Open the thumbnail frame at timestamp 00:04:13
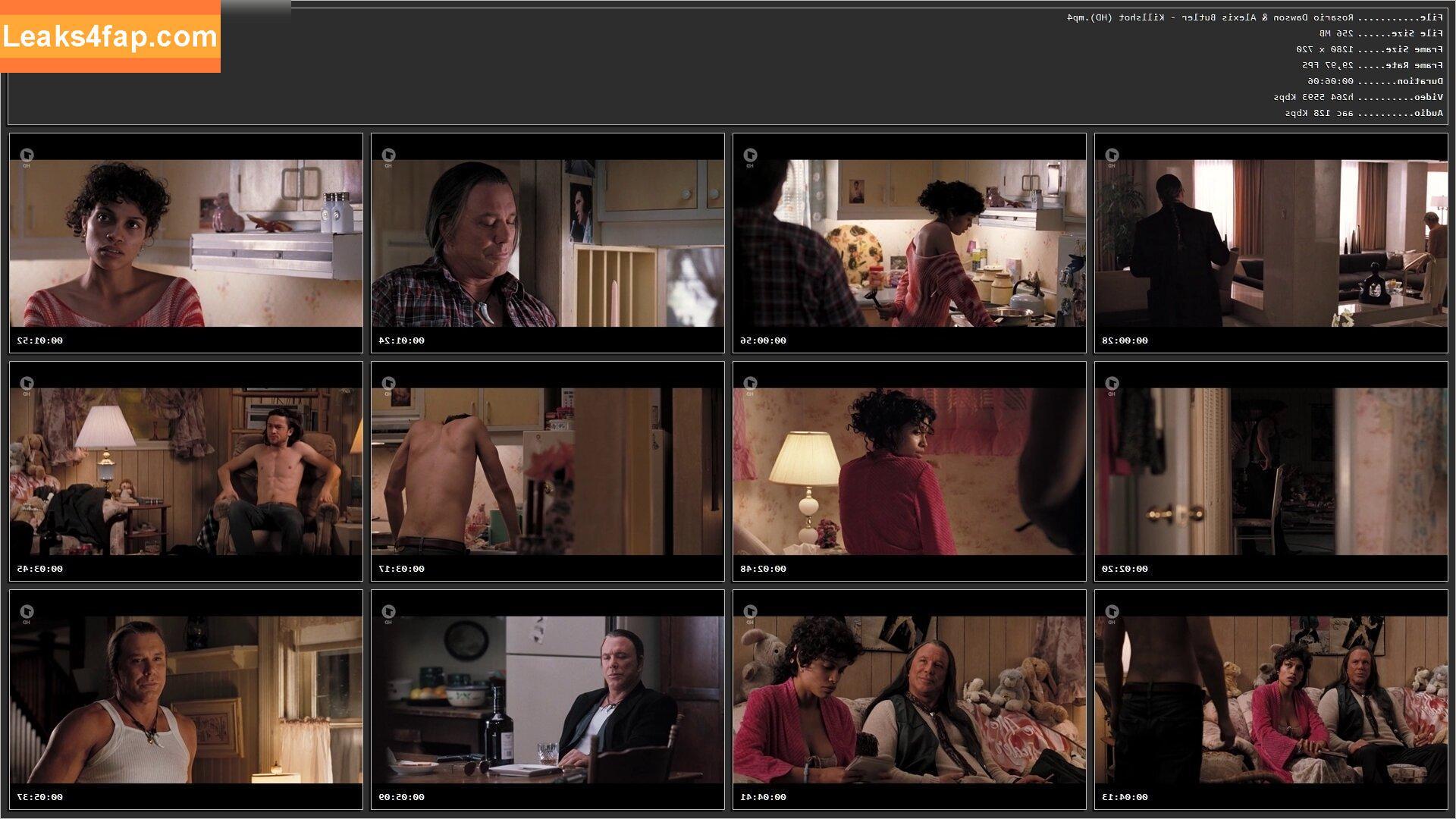The height and width of the screenshot is (819, 1456). [1271, 699]
